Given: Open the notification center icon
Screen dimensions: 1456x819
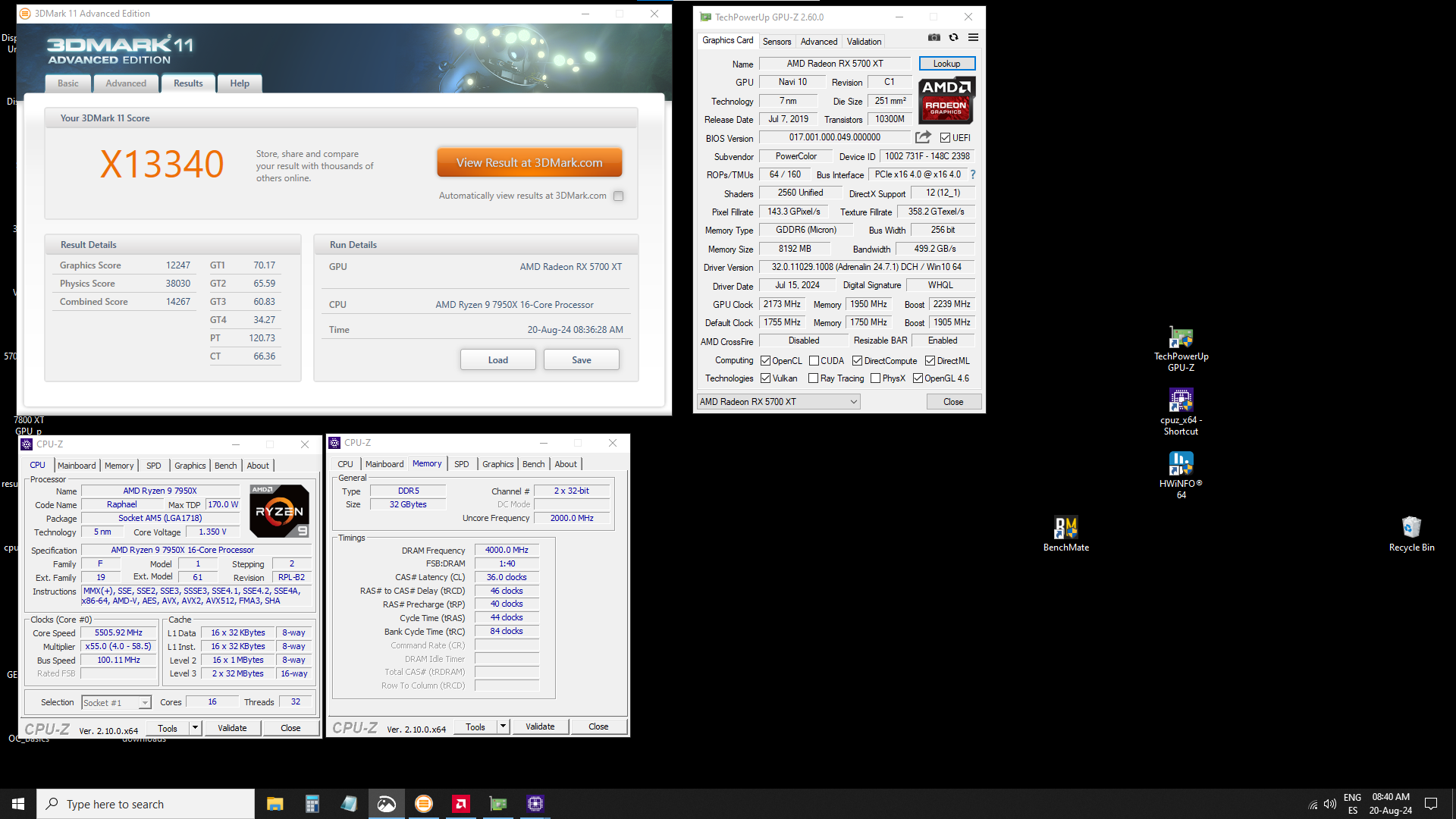Looking at the screenshot, I should 1431,804.
